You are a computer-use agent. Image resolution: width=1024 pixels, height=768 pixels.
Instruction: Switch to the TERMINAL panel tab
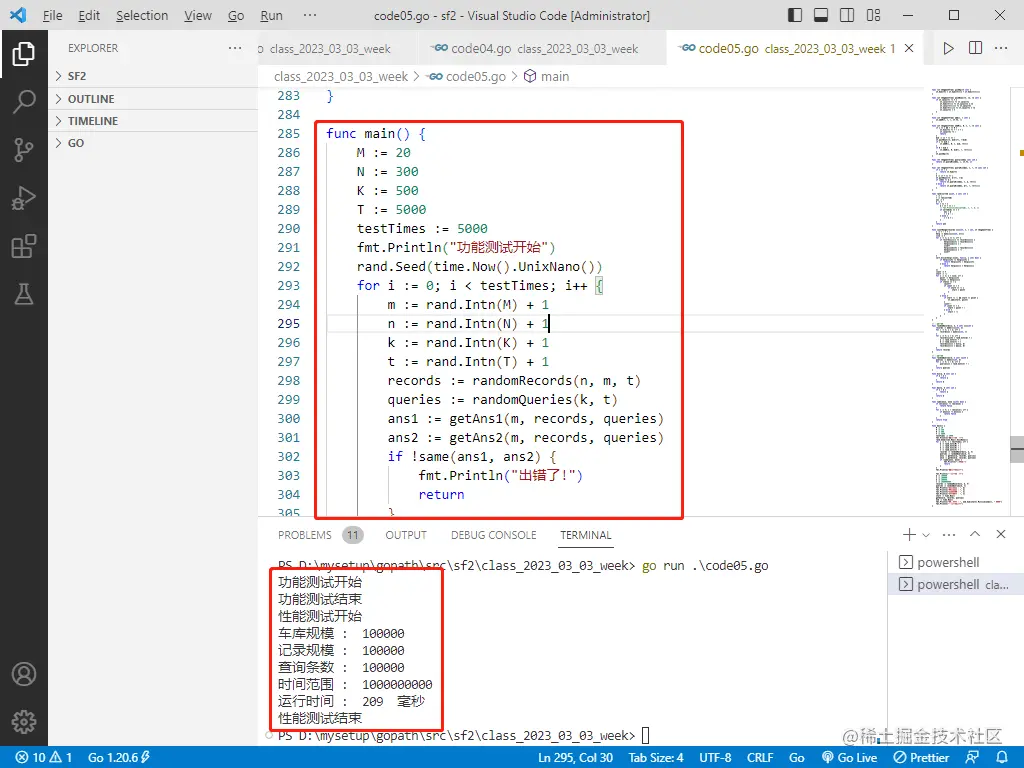coord(586,535)
